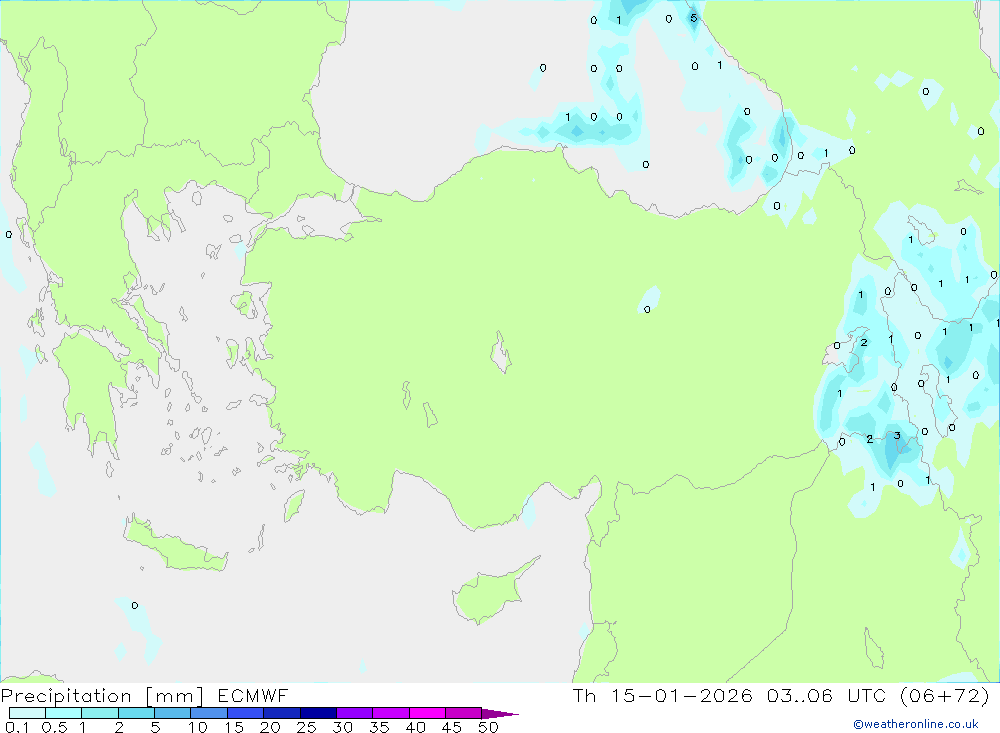The image size is (1000, 733).
Task: Click the '0.5' legend scale label
Action: click(x=54, y=727)
